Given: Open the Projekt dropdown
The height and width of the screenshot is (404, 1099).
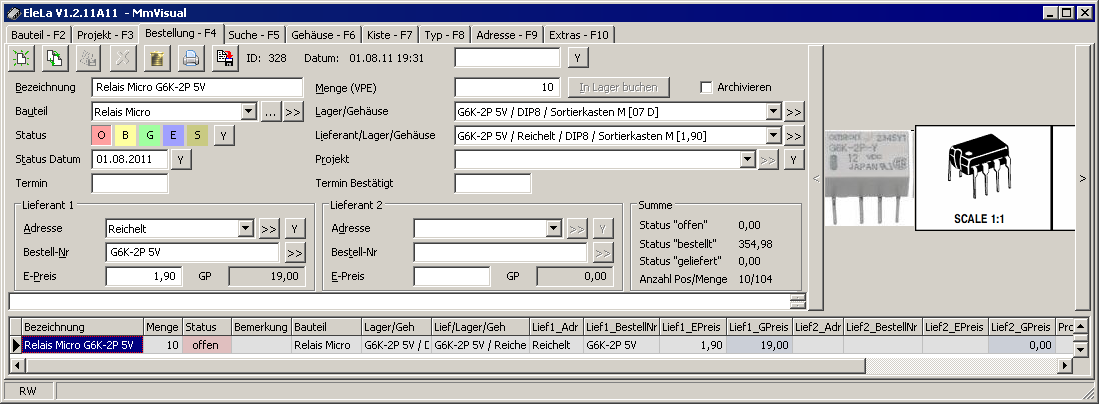Looking at the screenshot, I should click(746, 159).
